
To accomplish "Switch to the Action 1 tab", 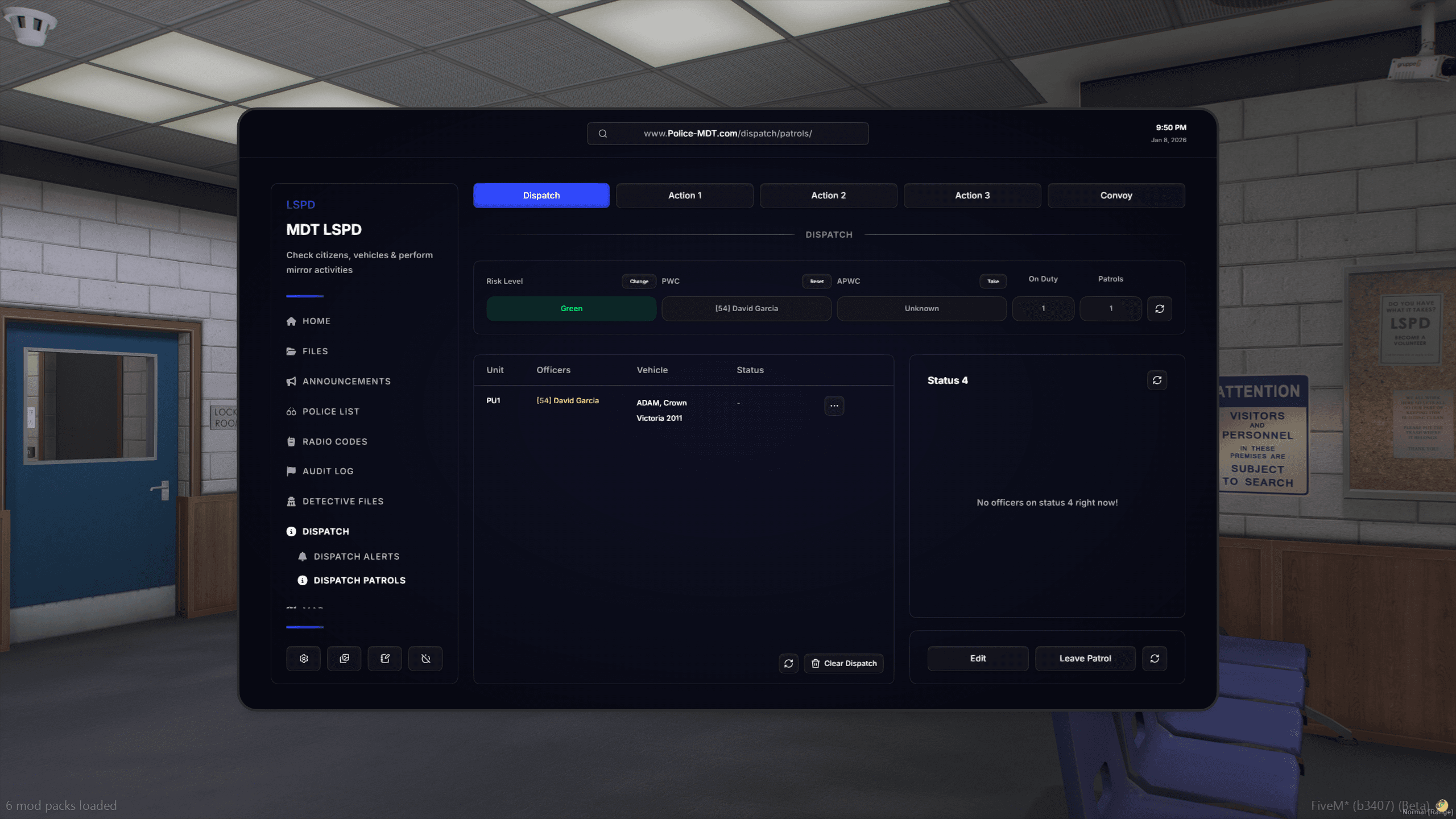I will [685, 195].
